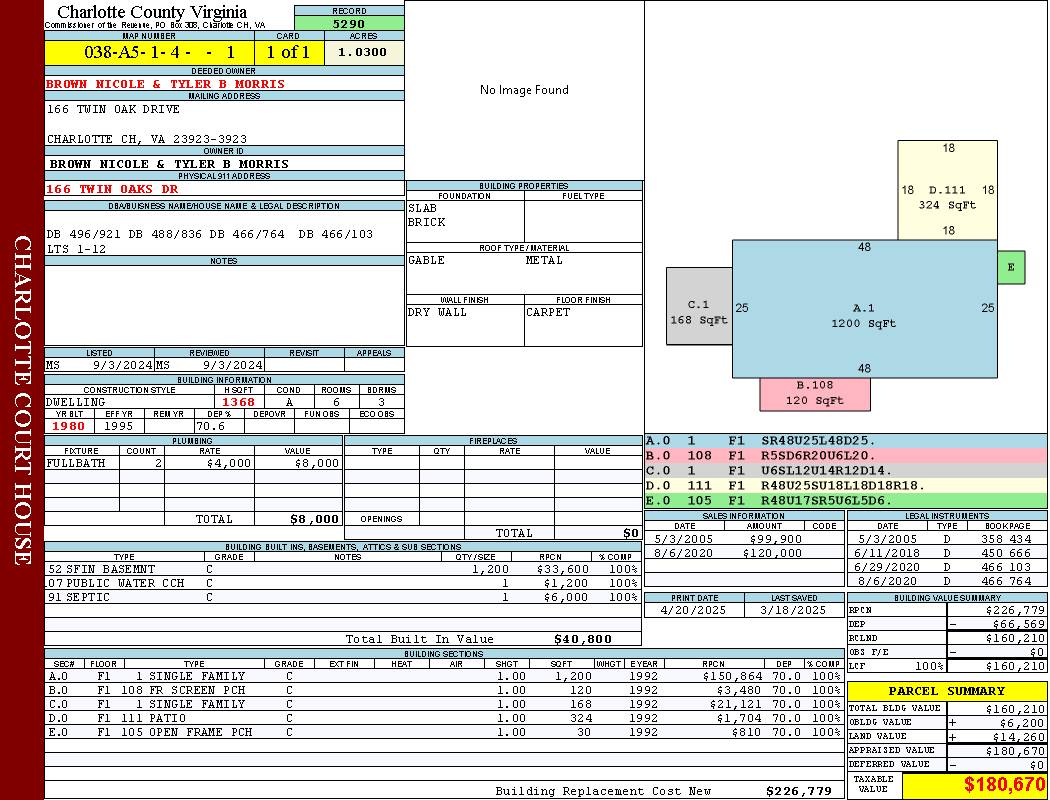Viewport: 1050px width, 800px height.
Task: Click the red HSQFT value 1368
Action: pos(238,402)
